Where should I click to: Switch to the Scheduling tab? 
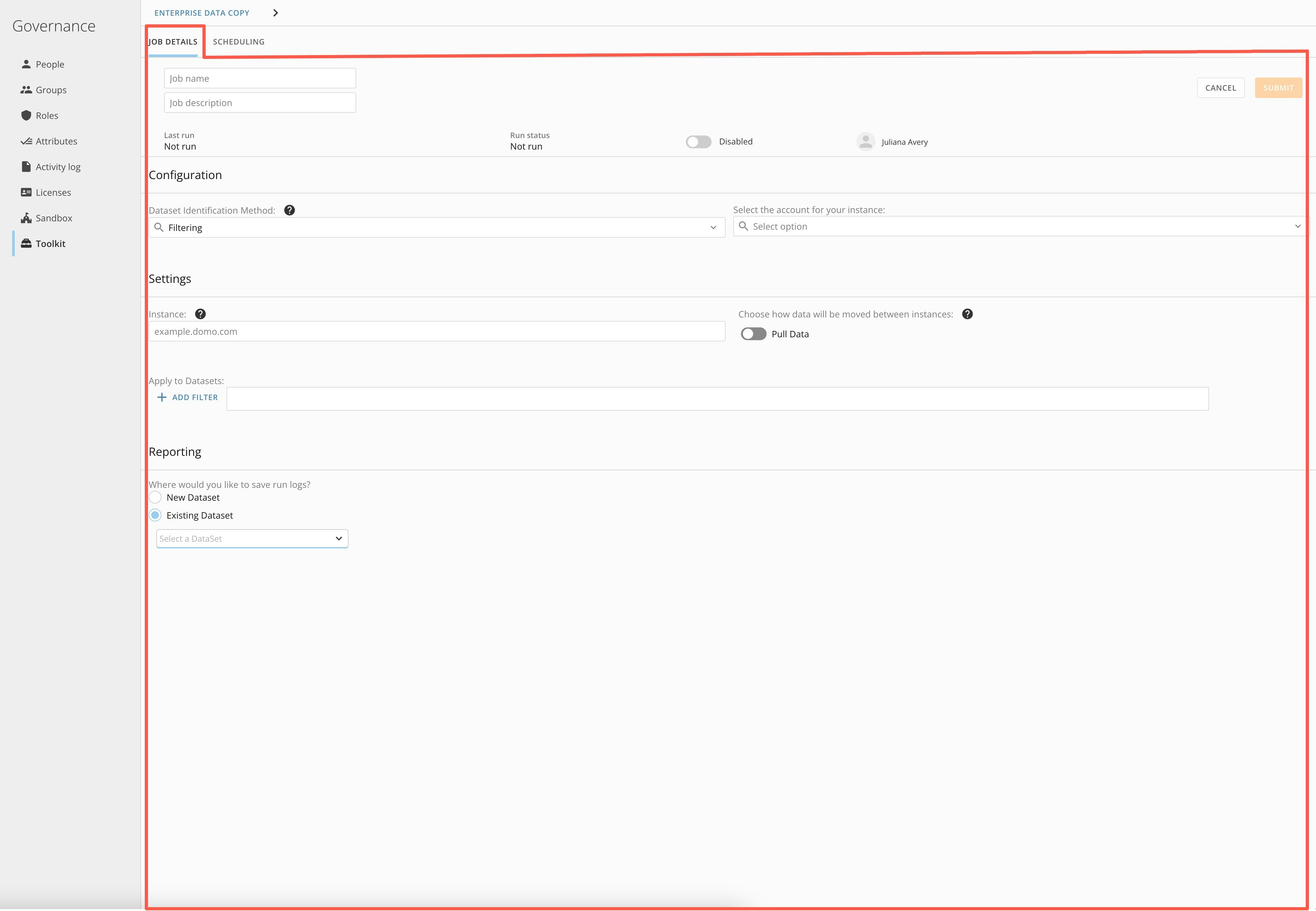pos(239,41)
